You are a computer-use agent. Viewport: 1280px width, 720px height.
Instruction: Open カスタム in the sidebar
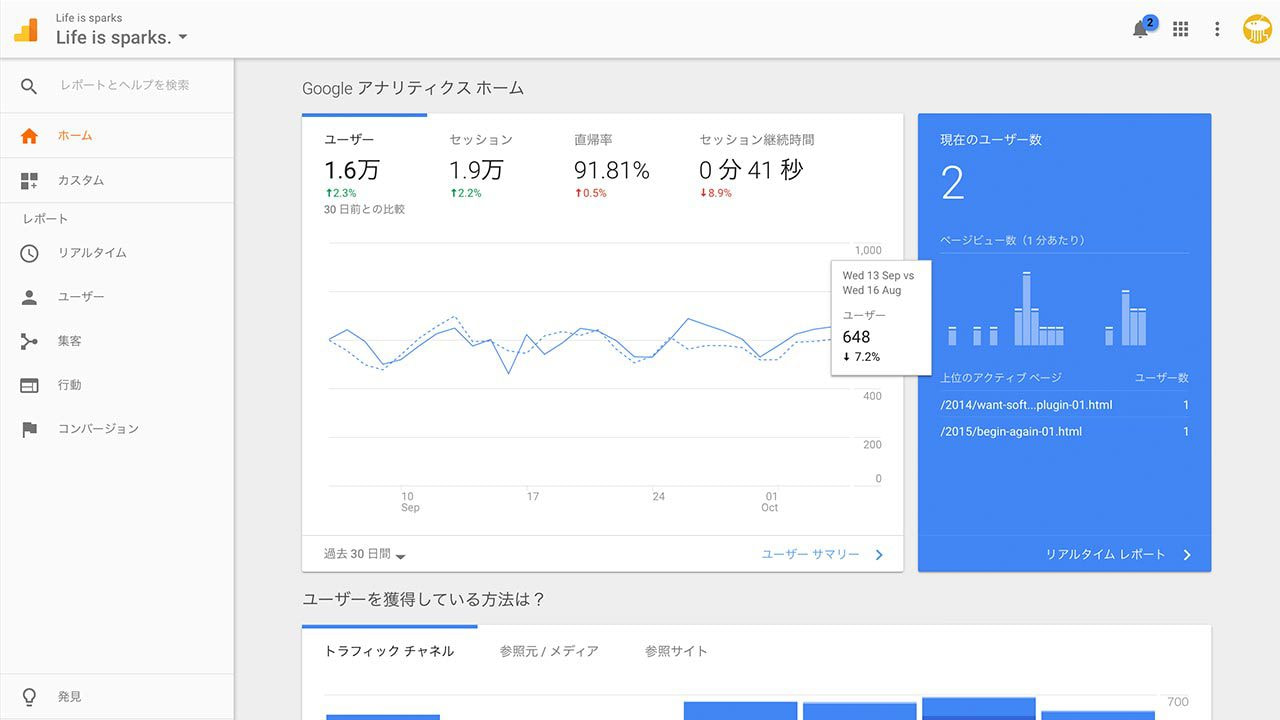tap(117, 181)
